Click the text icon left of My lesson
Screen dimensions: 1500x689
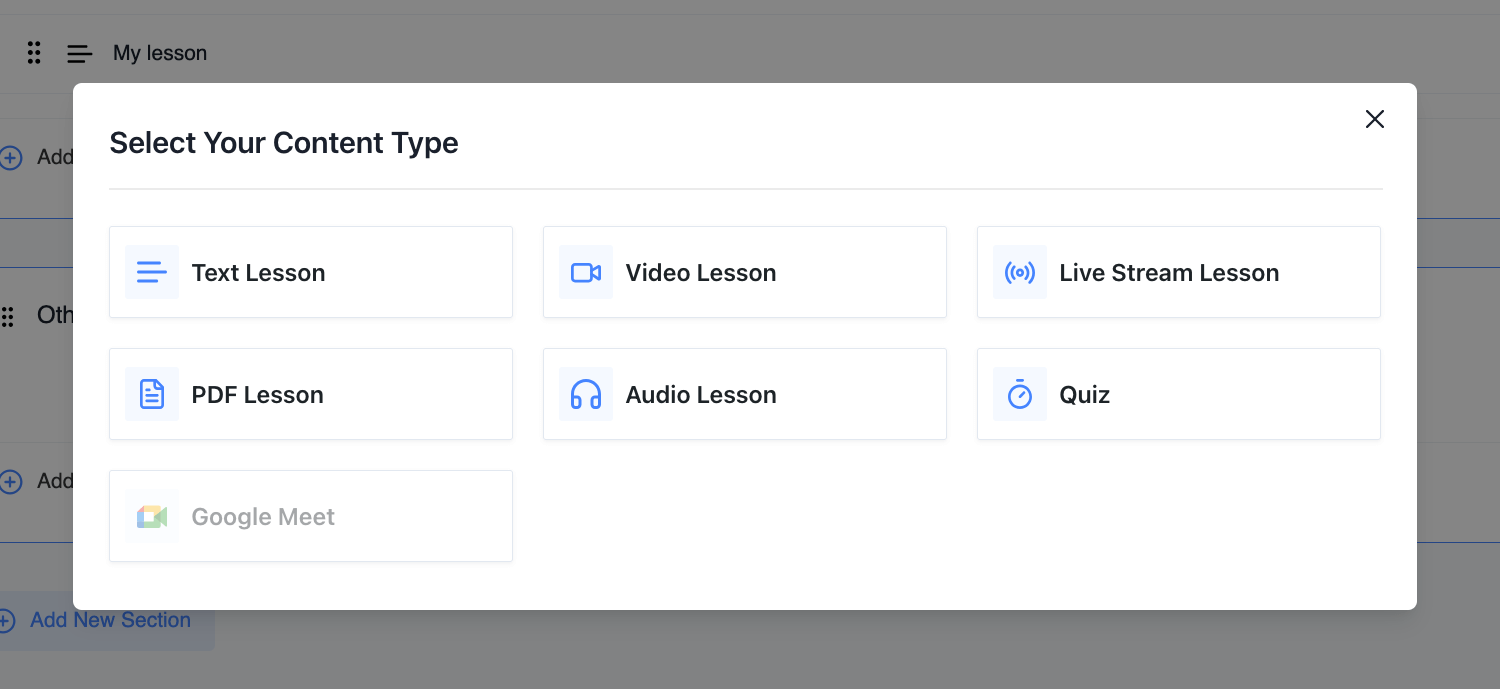pyautogui.click(x=80, y=54)
